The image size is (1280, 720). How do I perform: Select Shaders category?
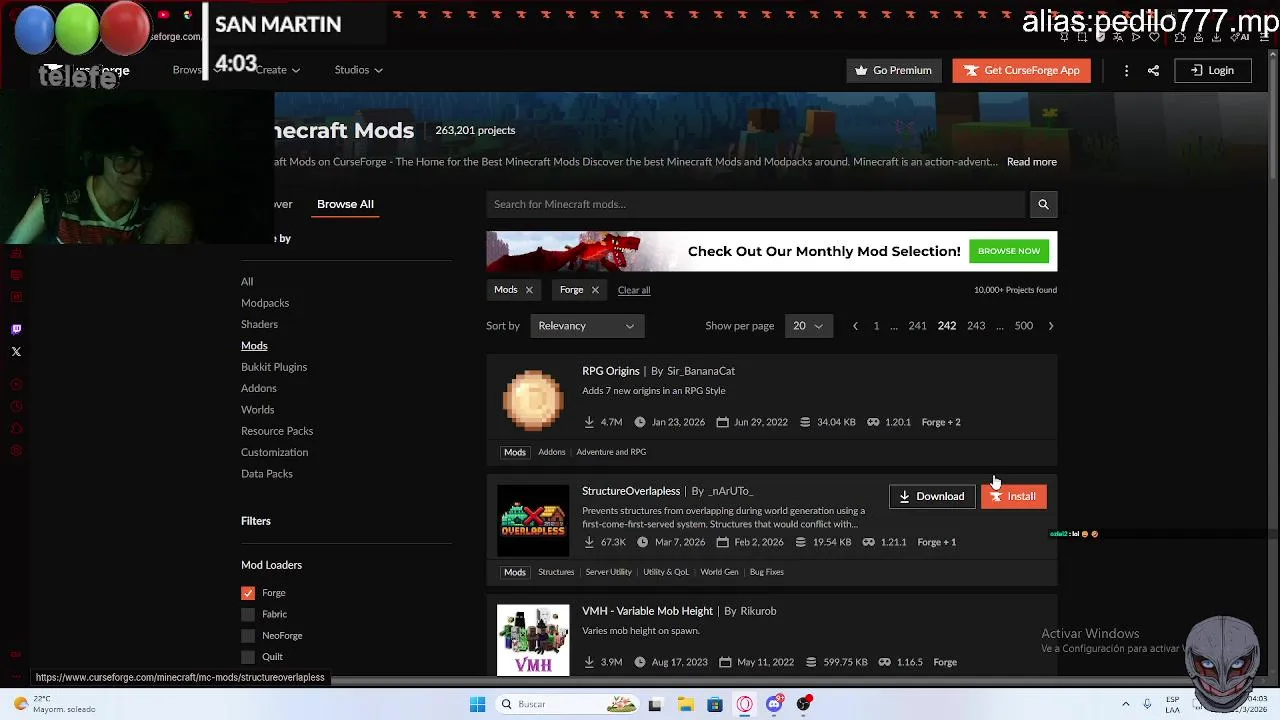pyautogui.click(x=259, y=324)
